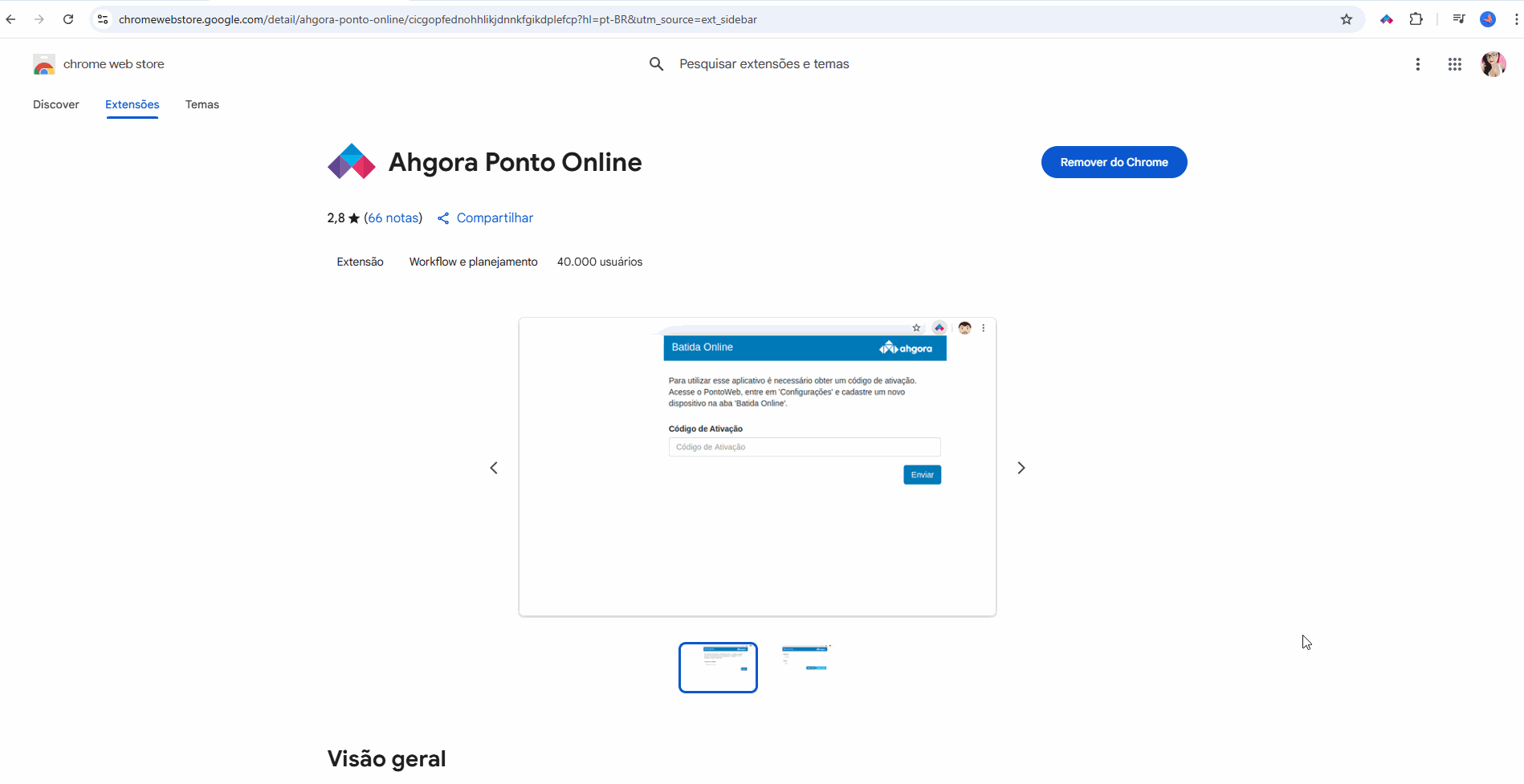The image size is (1524, 784).
Task: Click the Ahgora Ponto Online title
Action: 515,162
